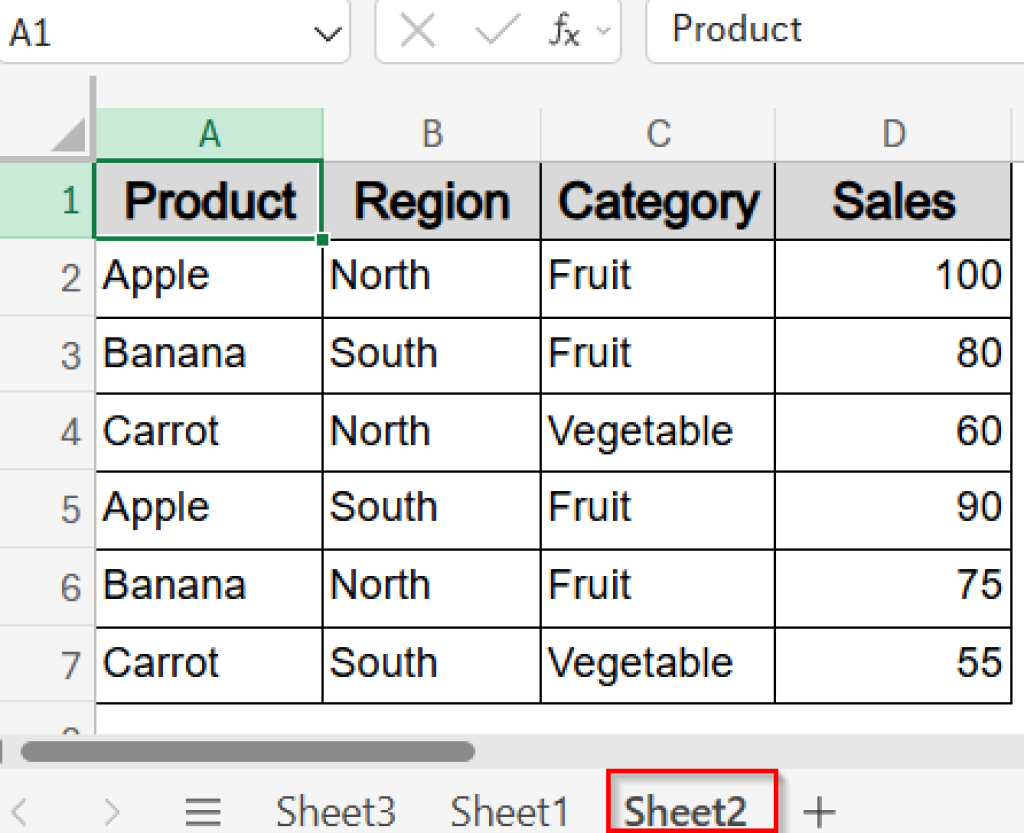This screenshot has height=833, width=1024.
Task: Select the Sales header cell
Action: (893, 200)
